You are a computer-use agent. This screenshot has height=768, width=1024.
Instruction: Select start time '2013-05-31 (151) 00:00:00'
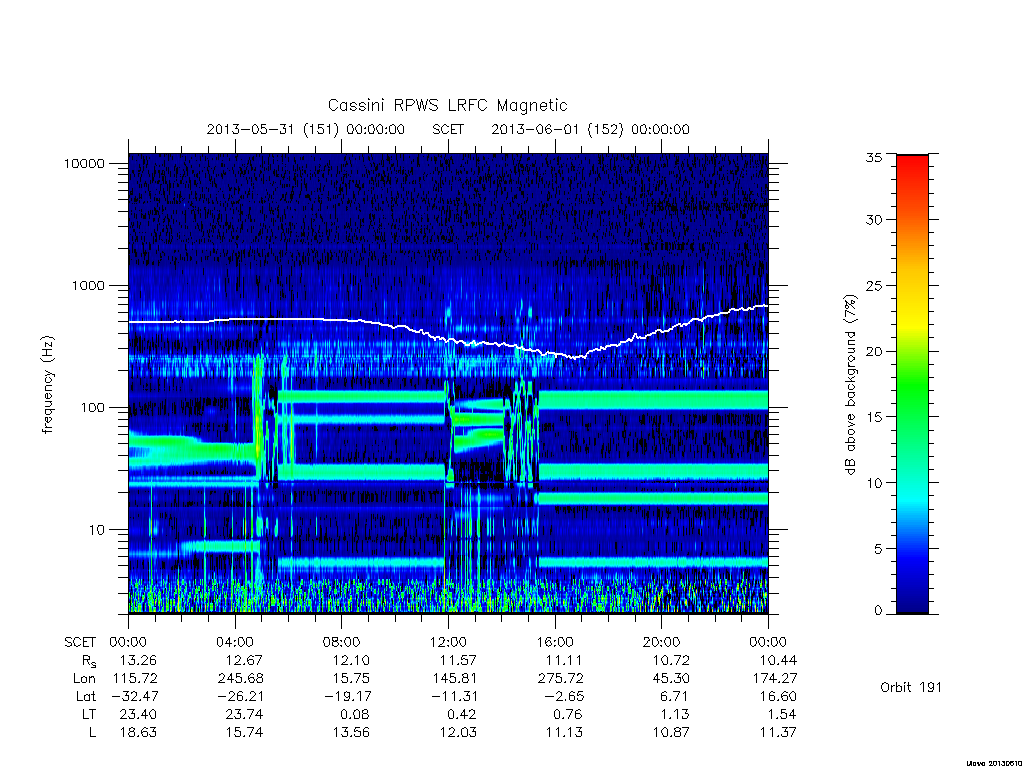click(x=306, y=129)
